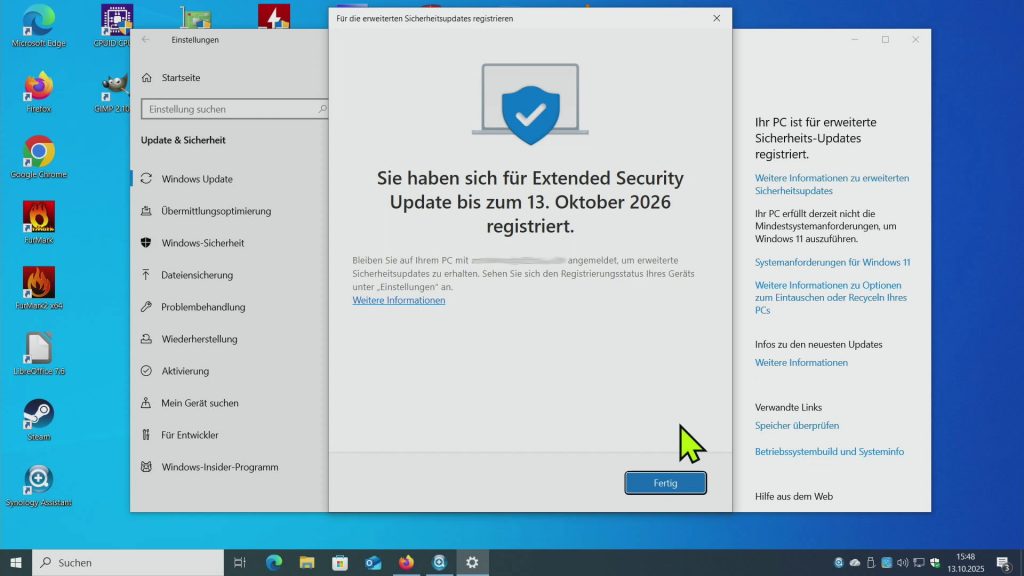The height and width of the screenshot is (576, 1024).
Task: Open the Weitere Informationen link in dialog
Action: 398,300
